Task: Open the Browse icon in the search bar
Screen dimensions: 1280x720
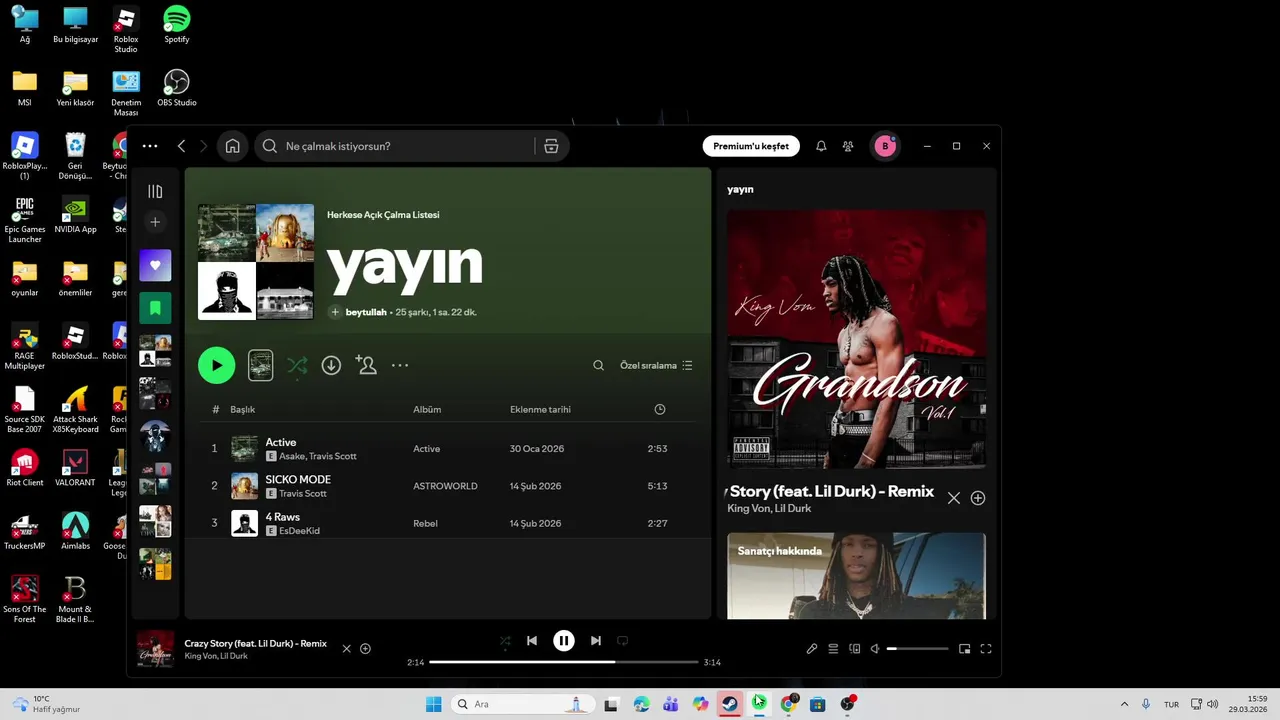Action: coord(551,146)
